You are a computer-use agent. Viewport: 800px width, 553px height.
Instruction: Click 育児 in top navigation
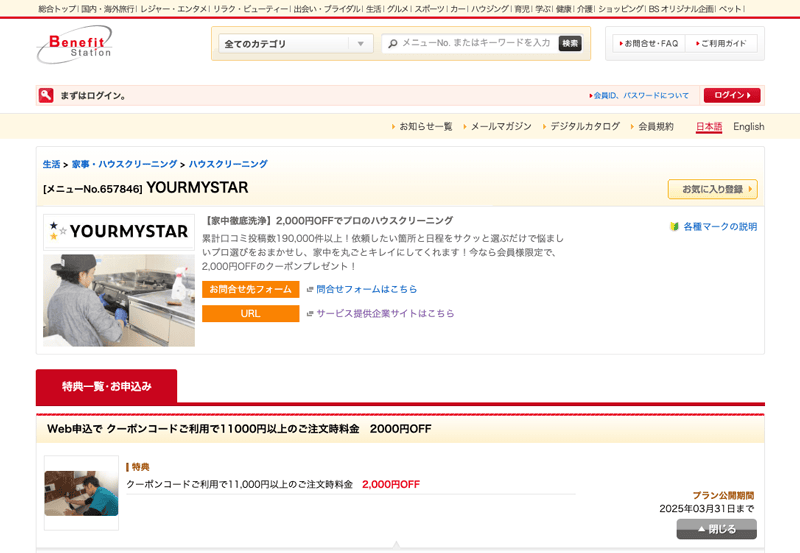point(522,9)
